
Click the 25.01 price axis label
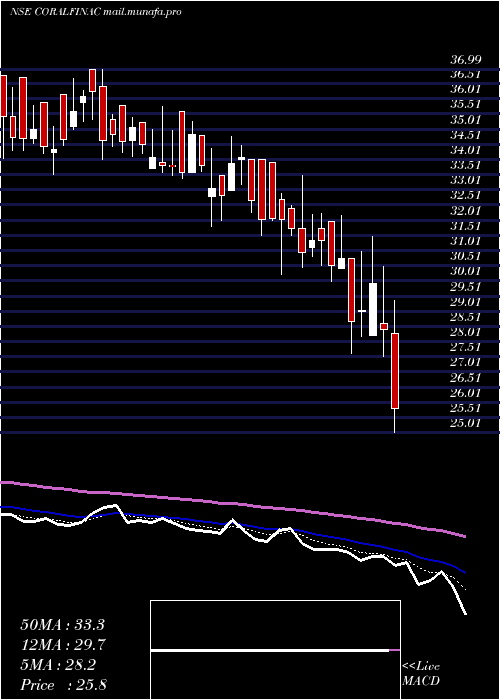tap(464, 423)
